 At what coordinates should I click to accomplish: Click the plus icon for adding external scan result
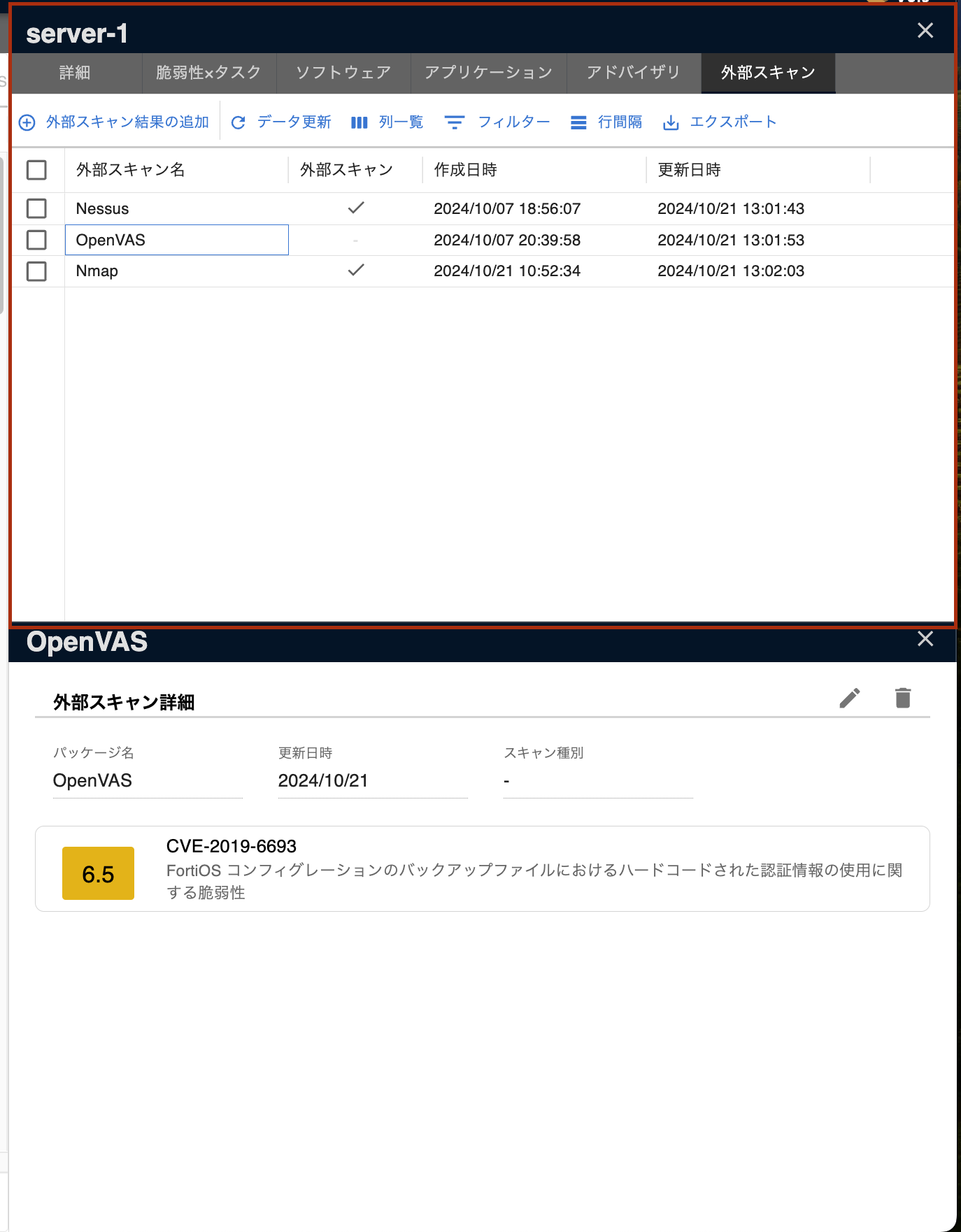(x=27, y=123)
